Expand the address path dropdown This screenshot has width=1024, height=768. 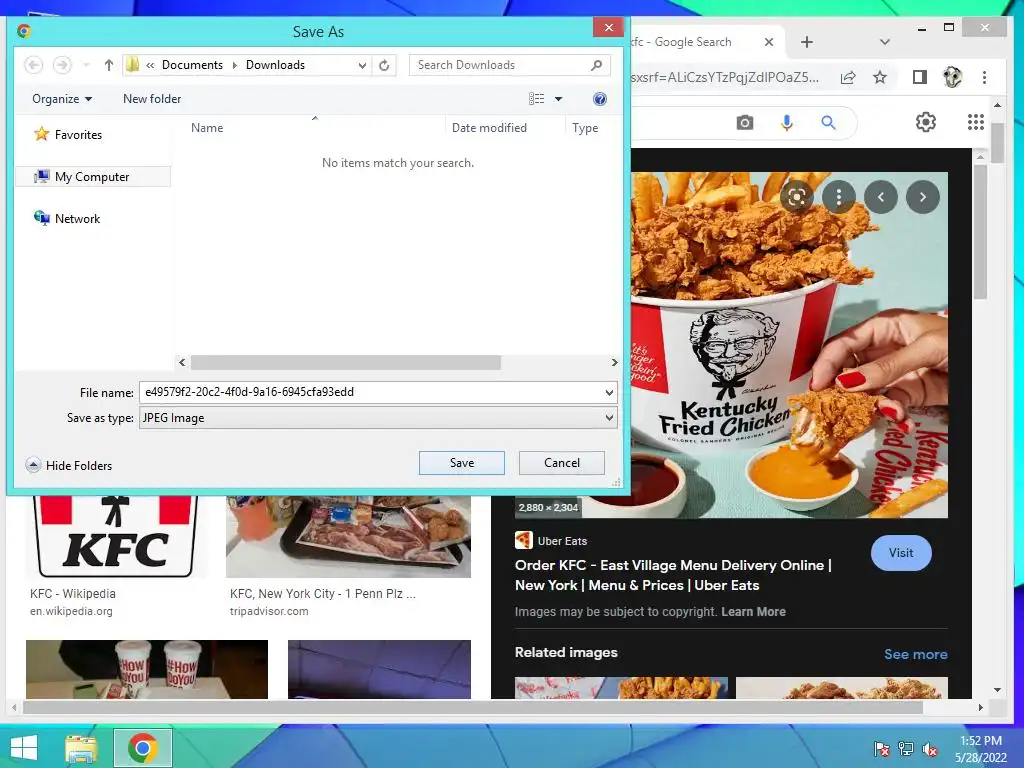point(362,65)
